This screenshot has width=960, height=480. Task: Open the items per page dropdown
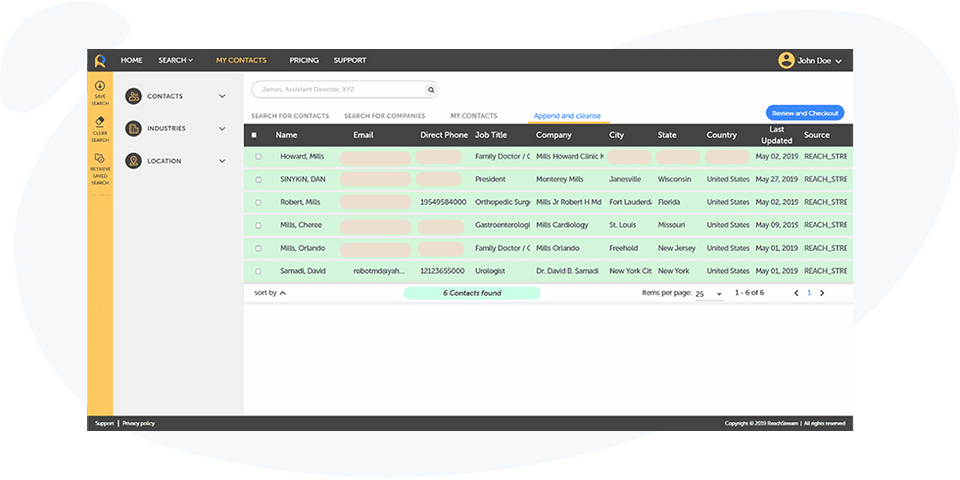point(710,294)
